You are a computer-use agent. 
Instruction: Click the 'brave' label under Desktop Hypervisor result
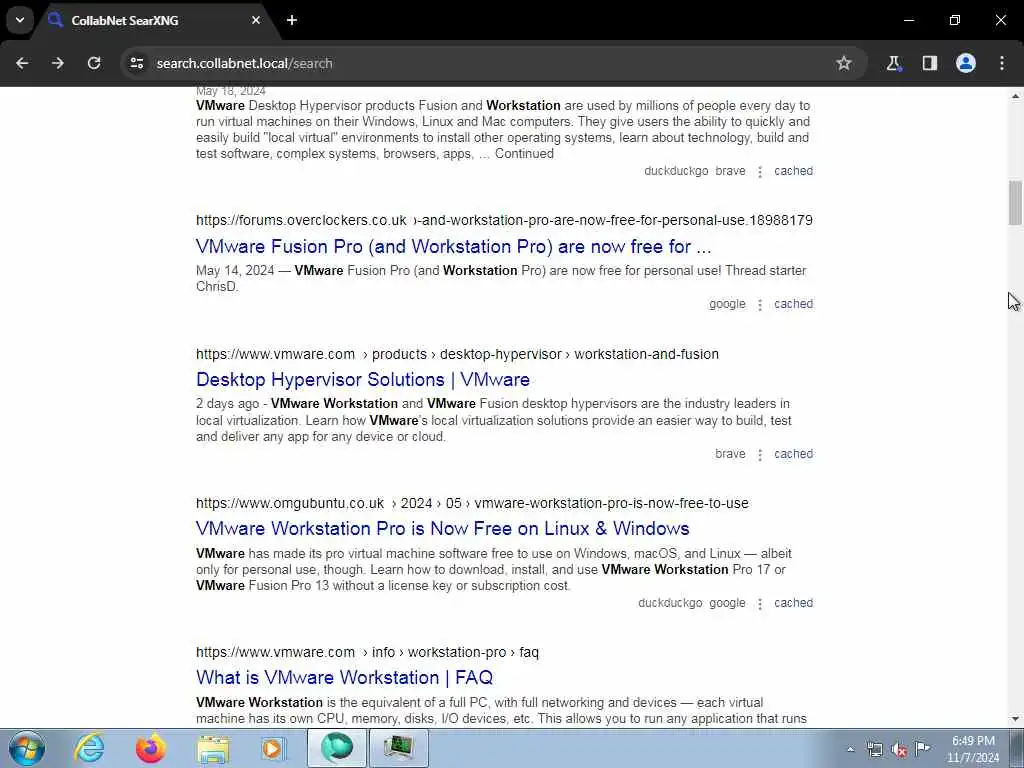tap(730, 454)
